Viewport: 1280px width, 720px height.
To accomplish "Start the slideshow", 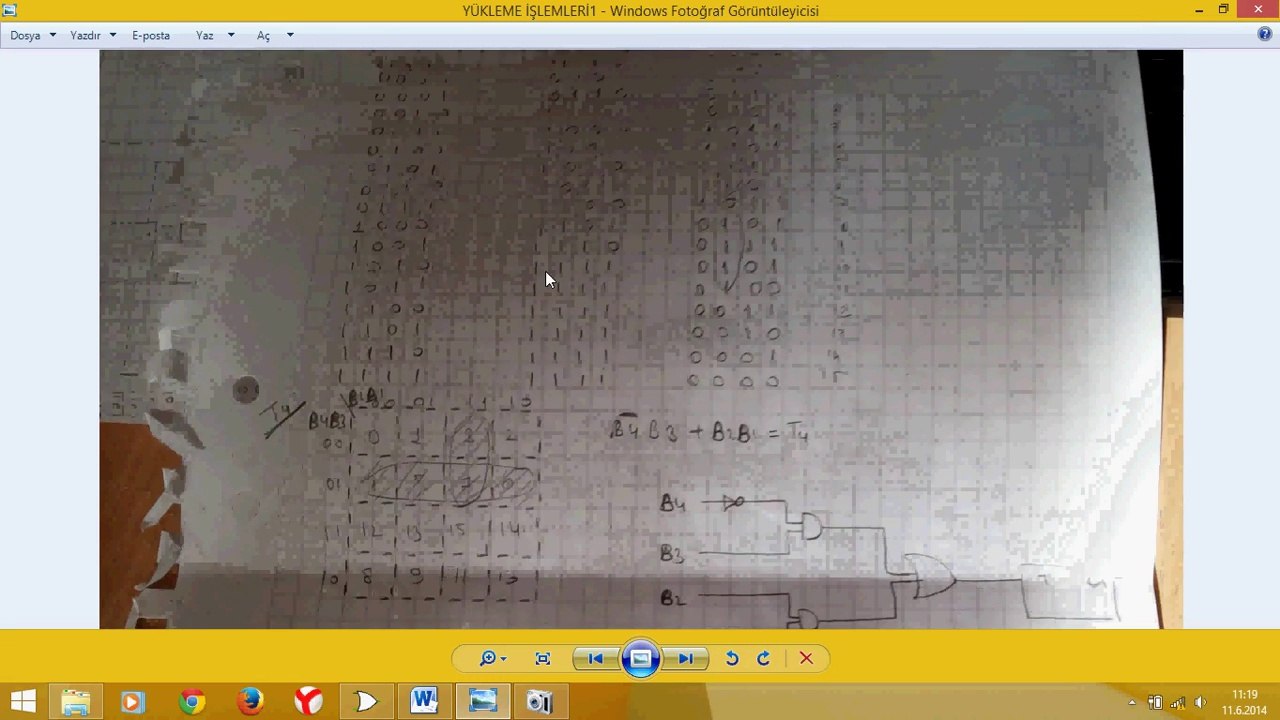I will point(641,658).
